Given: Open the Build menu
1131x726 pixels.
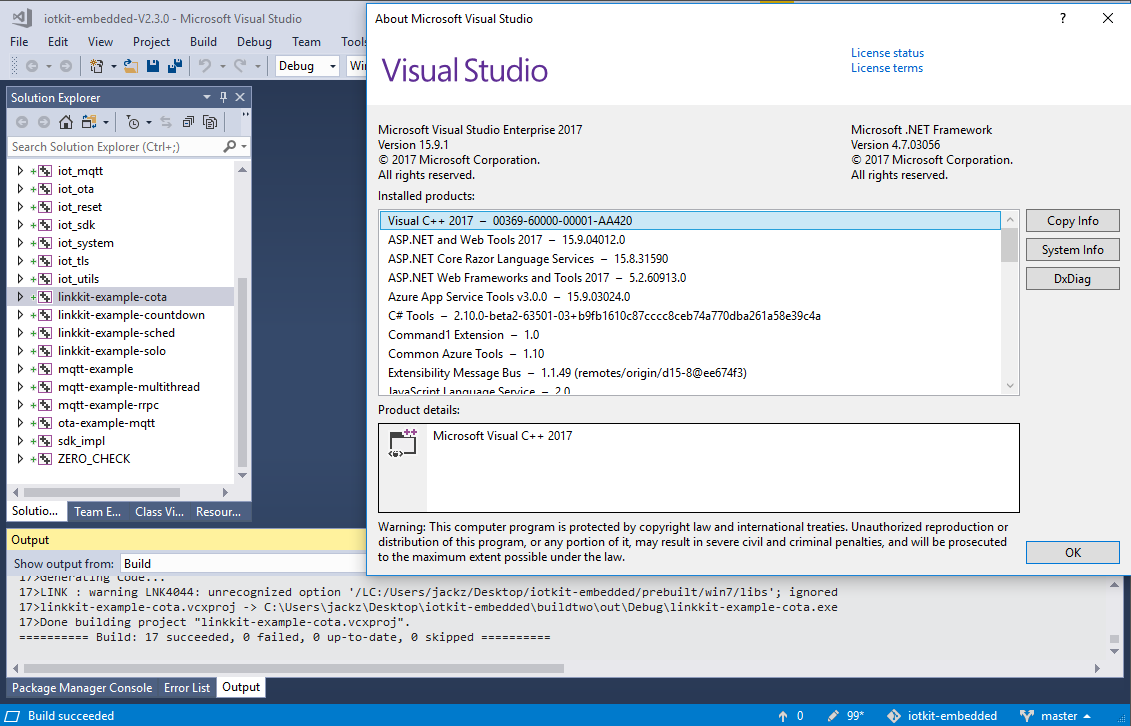Looking at the screenshot, I should [203, 42].
